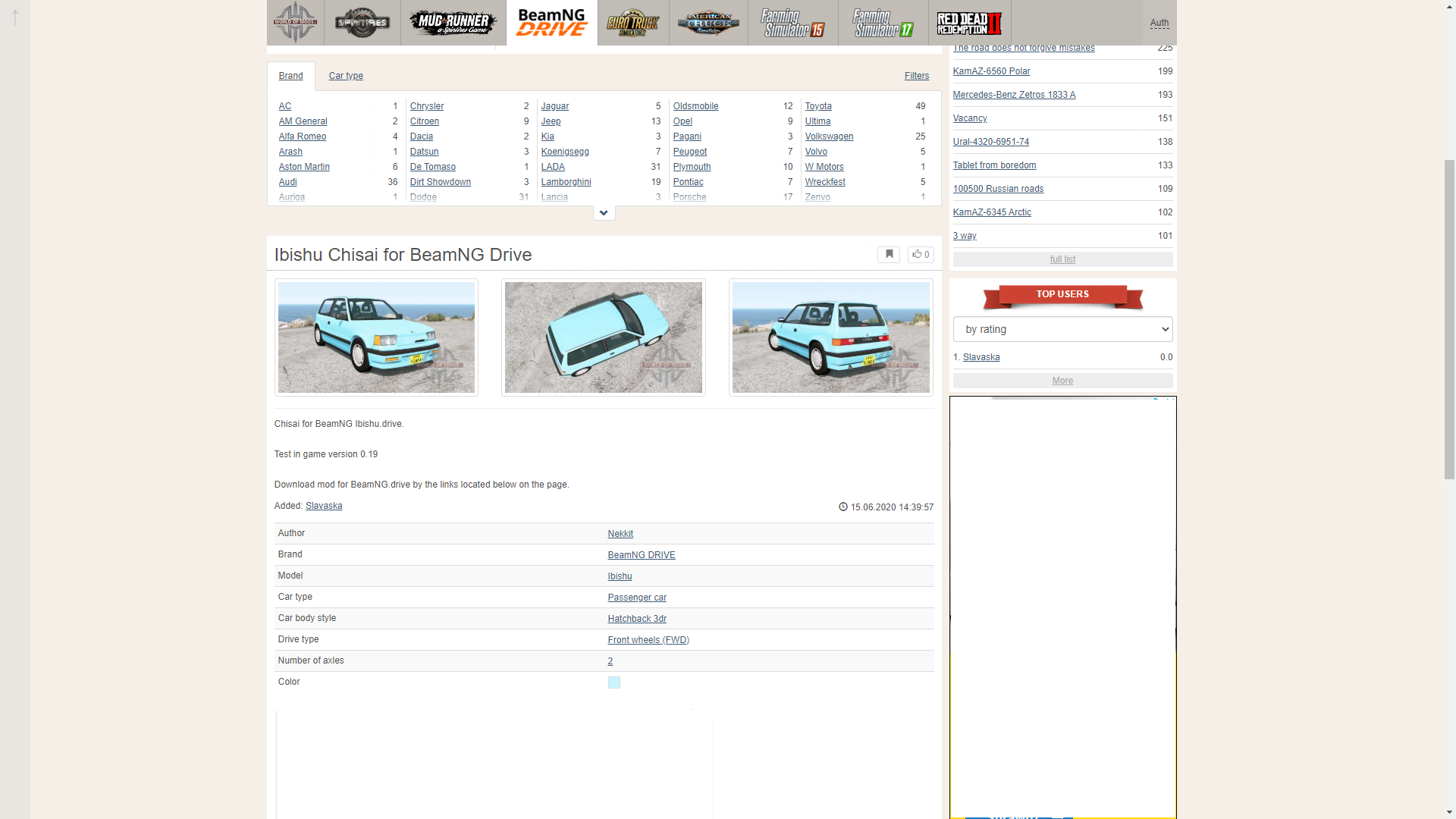Switch to the Car type tab
Image resolution: width=1456 pixels, height=819 pixels.
point(346,76)
